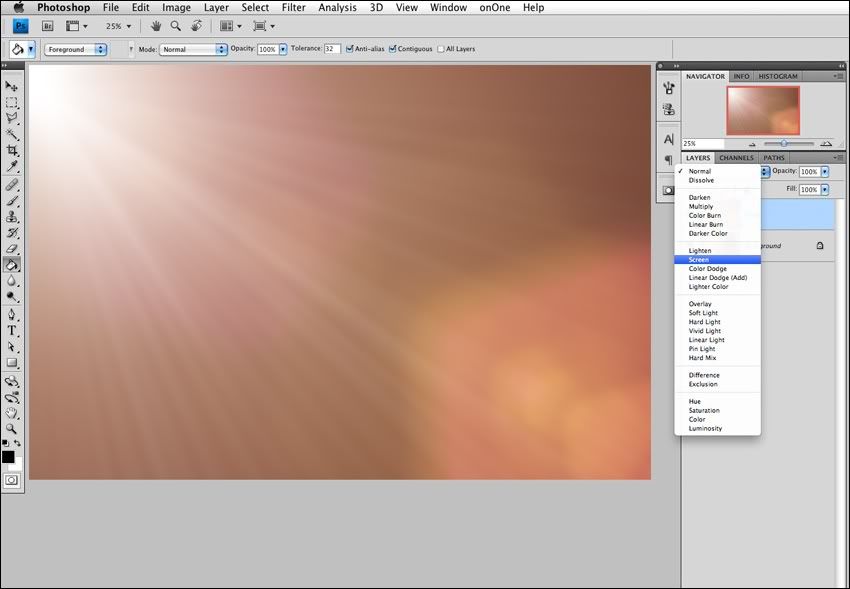The width and height of the screenshot is (850, 589).
Task: Open the View Extras dropdown
Action: click(76, 26)
